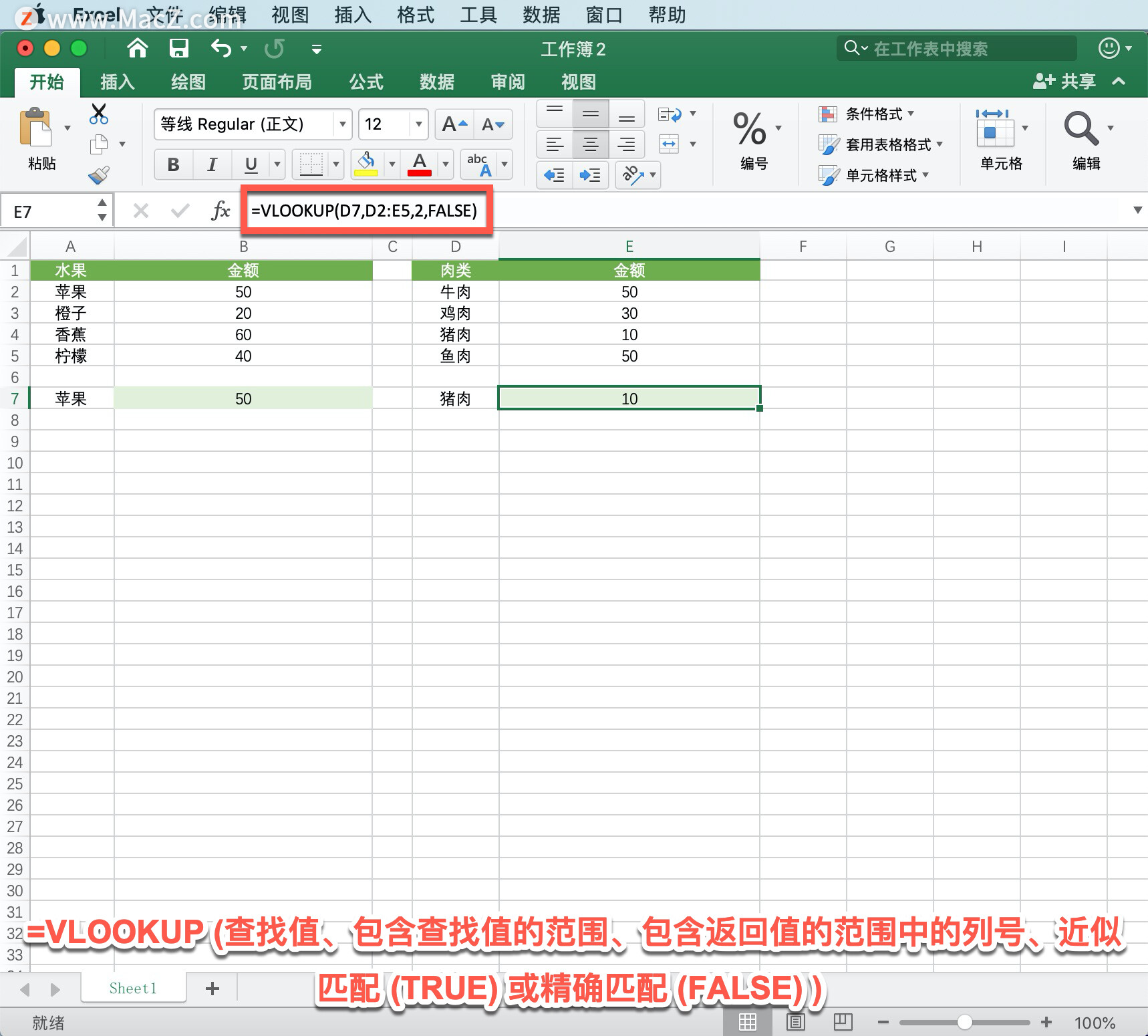Click the 共享 share button
This screenshot has width=1148, height=1036.
1064,82
